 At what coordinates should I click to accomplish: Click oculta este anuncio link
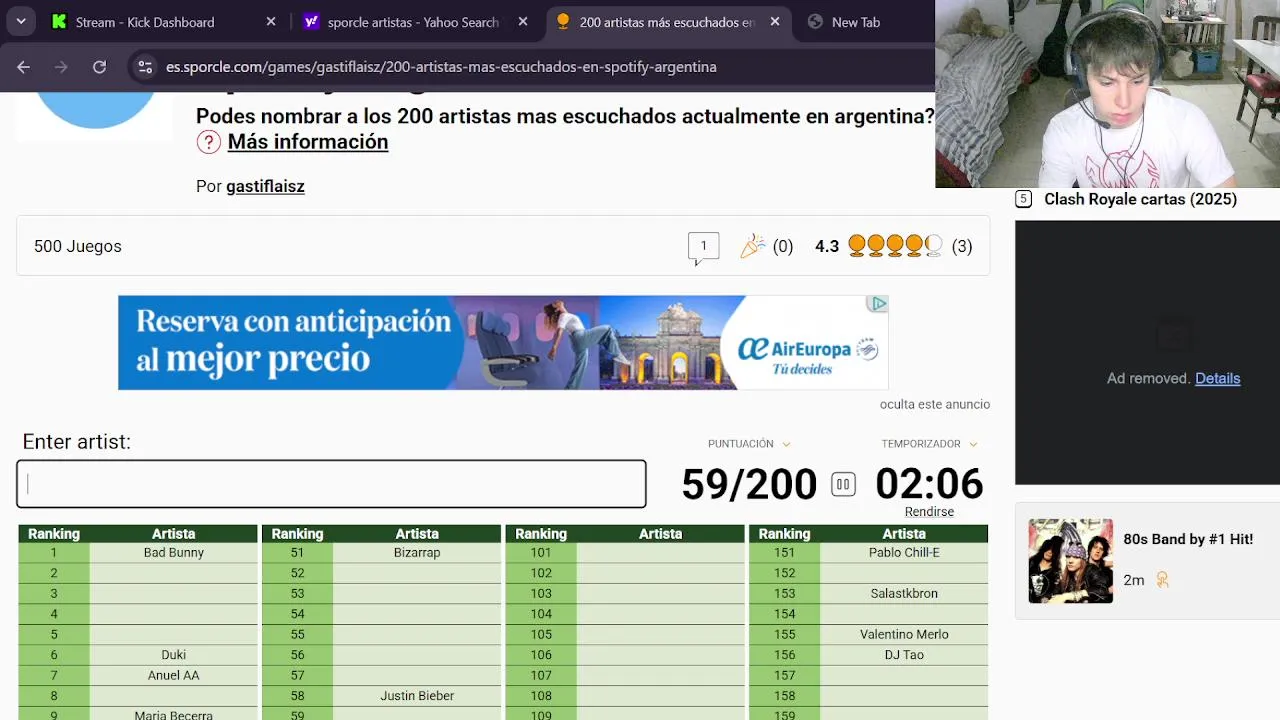[935, 404]
